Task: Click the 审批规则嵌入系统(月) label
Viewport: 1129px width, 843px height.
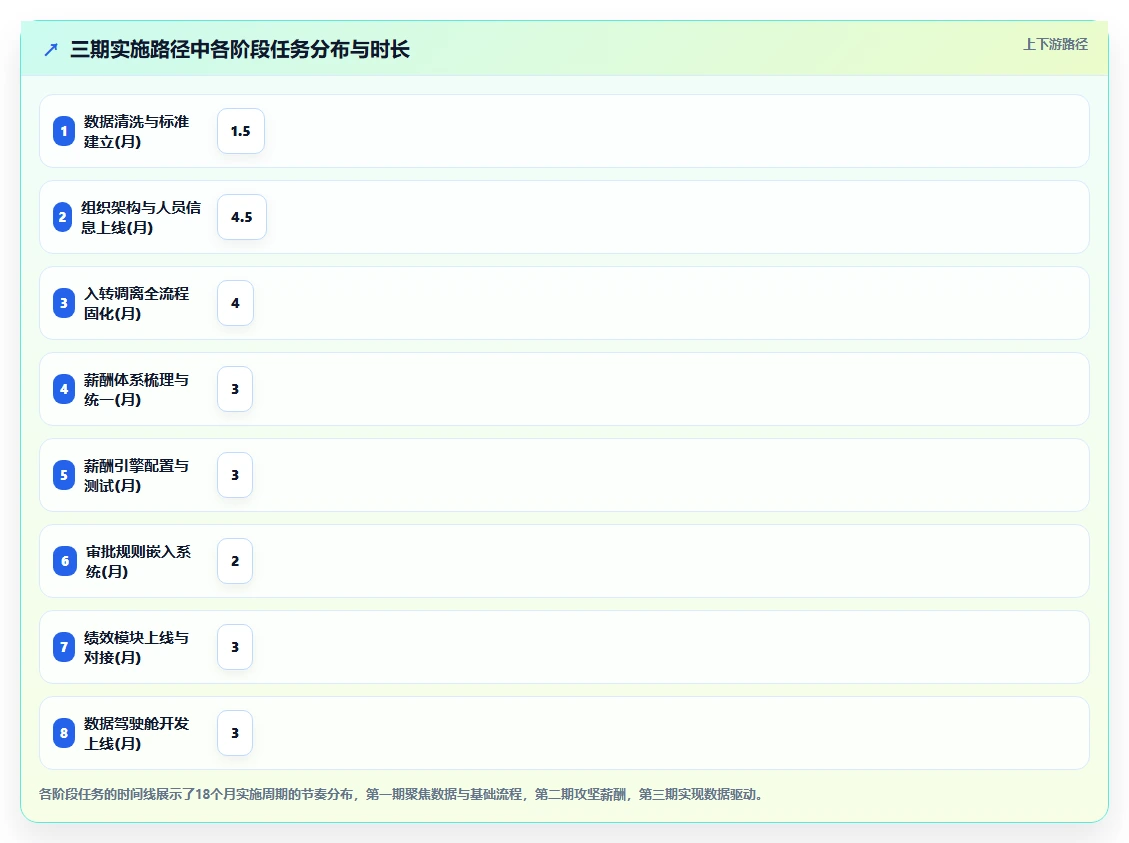Action: (x=138, y=561)
